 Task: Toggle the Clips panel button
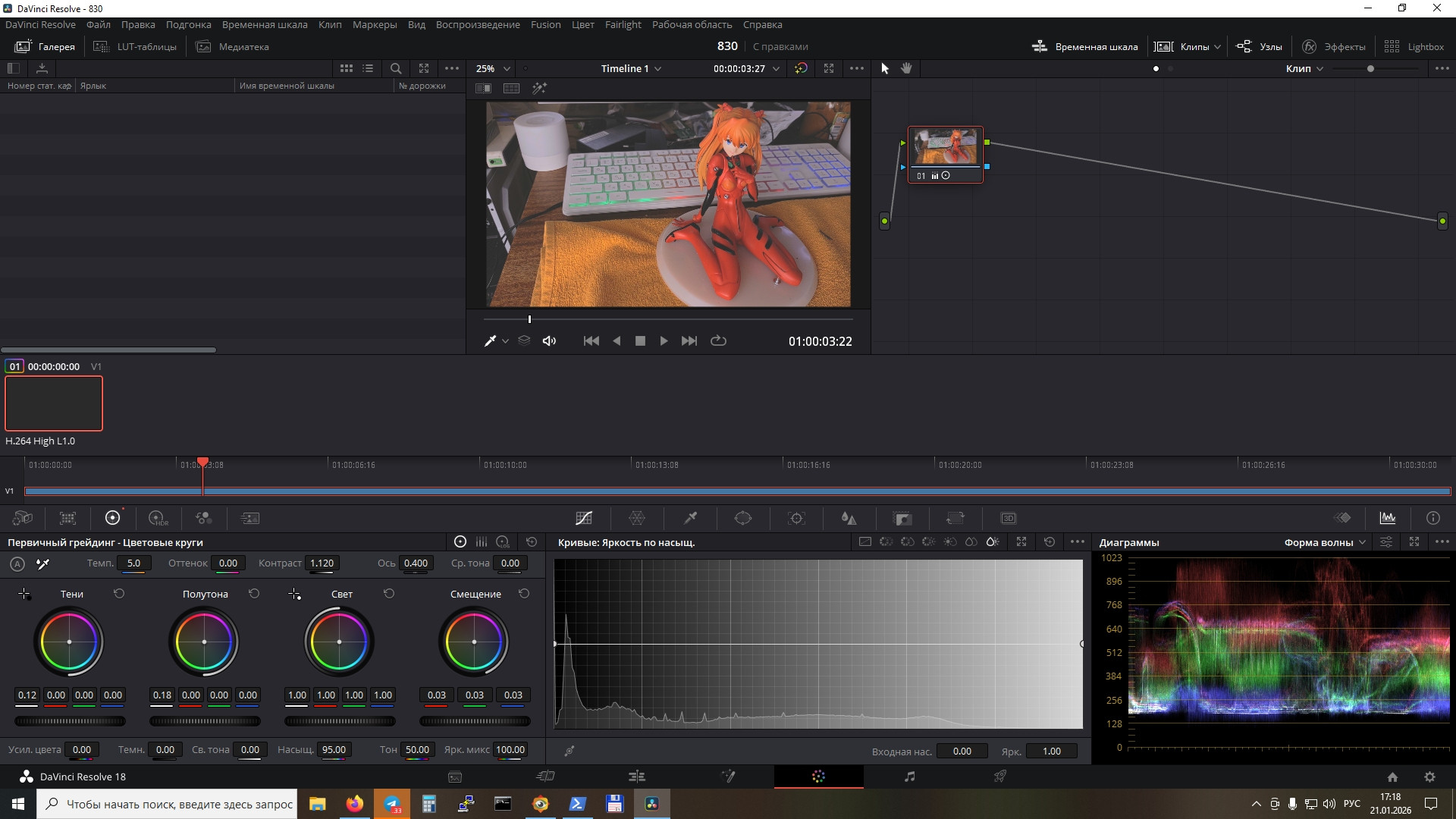(x=1187, y=46)
